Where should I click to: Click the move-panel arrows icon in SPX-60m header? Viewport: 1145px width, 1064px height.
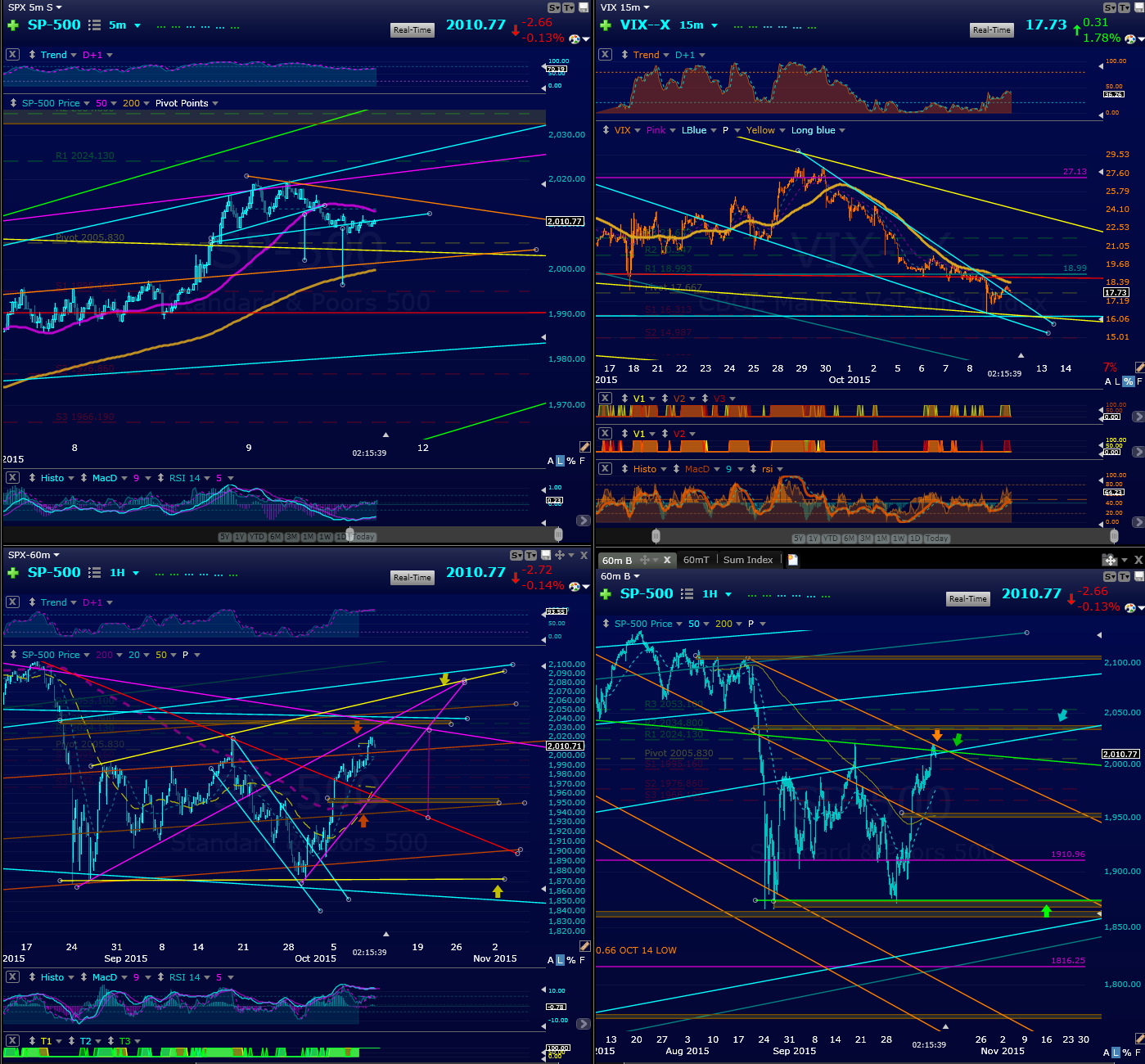click(560, 555)
